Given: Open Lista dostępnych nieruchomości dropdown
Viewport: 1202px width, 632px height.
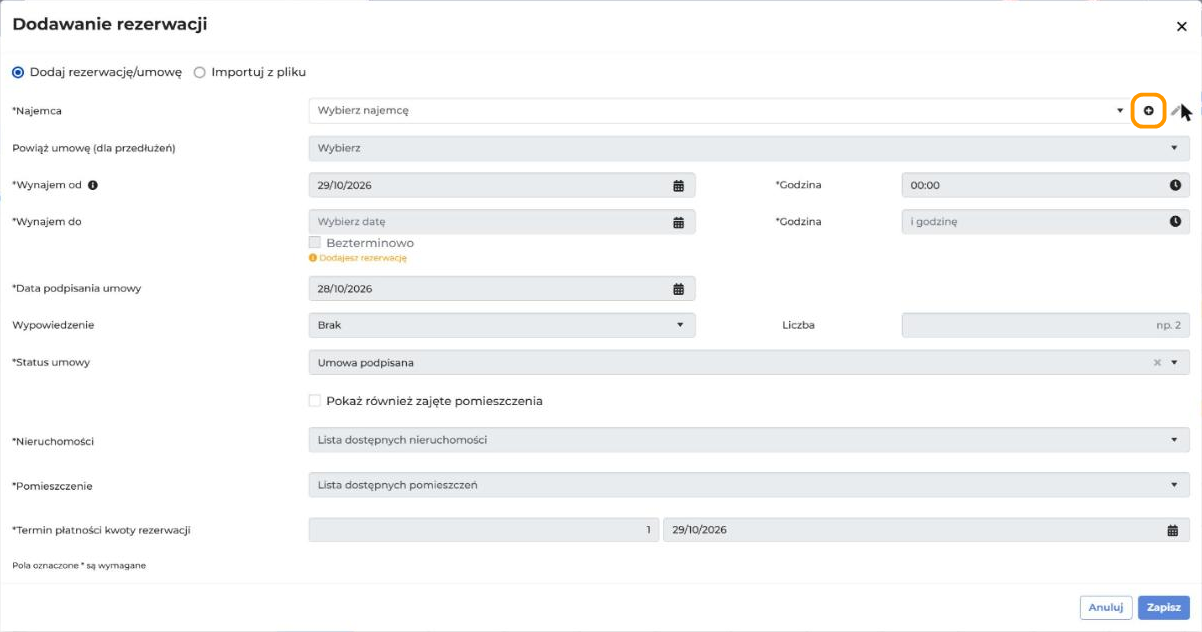Looking at the screenshot, I should (x=749, y=440).
